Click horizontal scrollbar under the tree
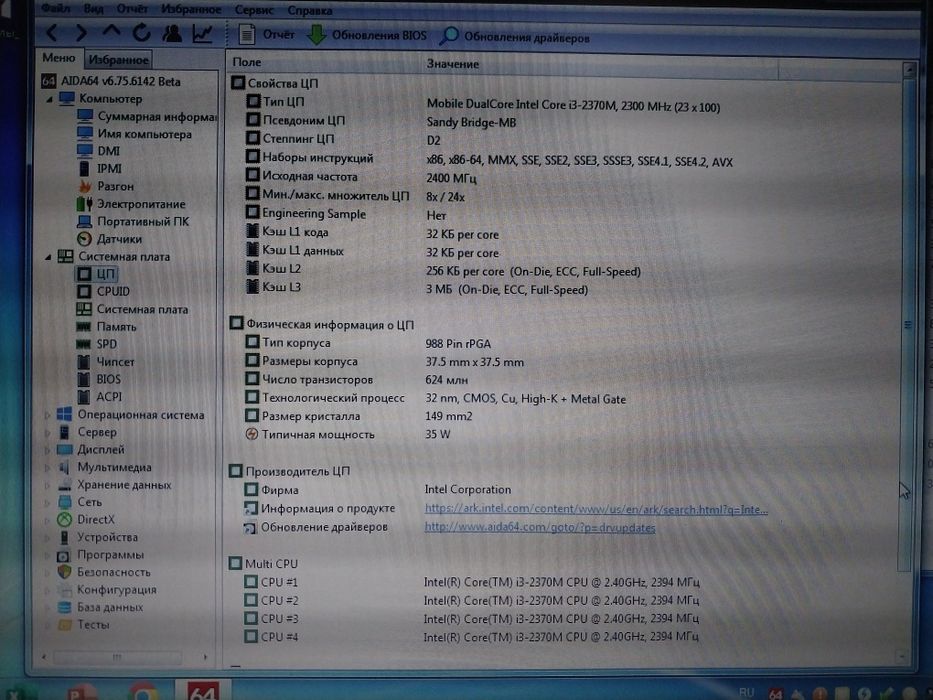This screenshot has height=700, width=933. tap(117, 657)
